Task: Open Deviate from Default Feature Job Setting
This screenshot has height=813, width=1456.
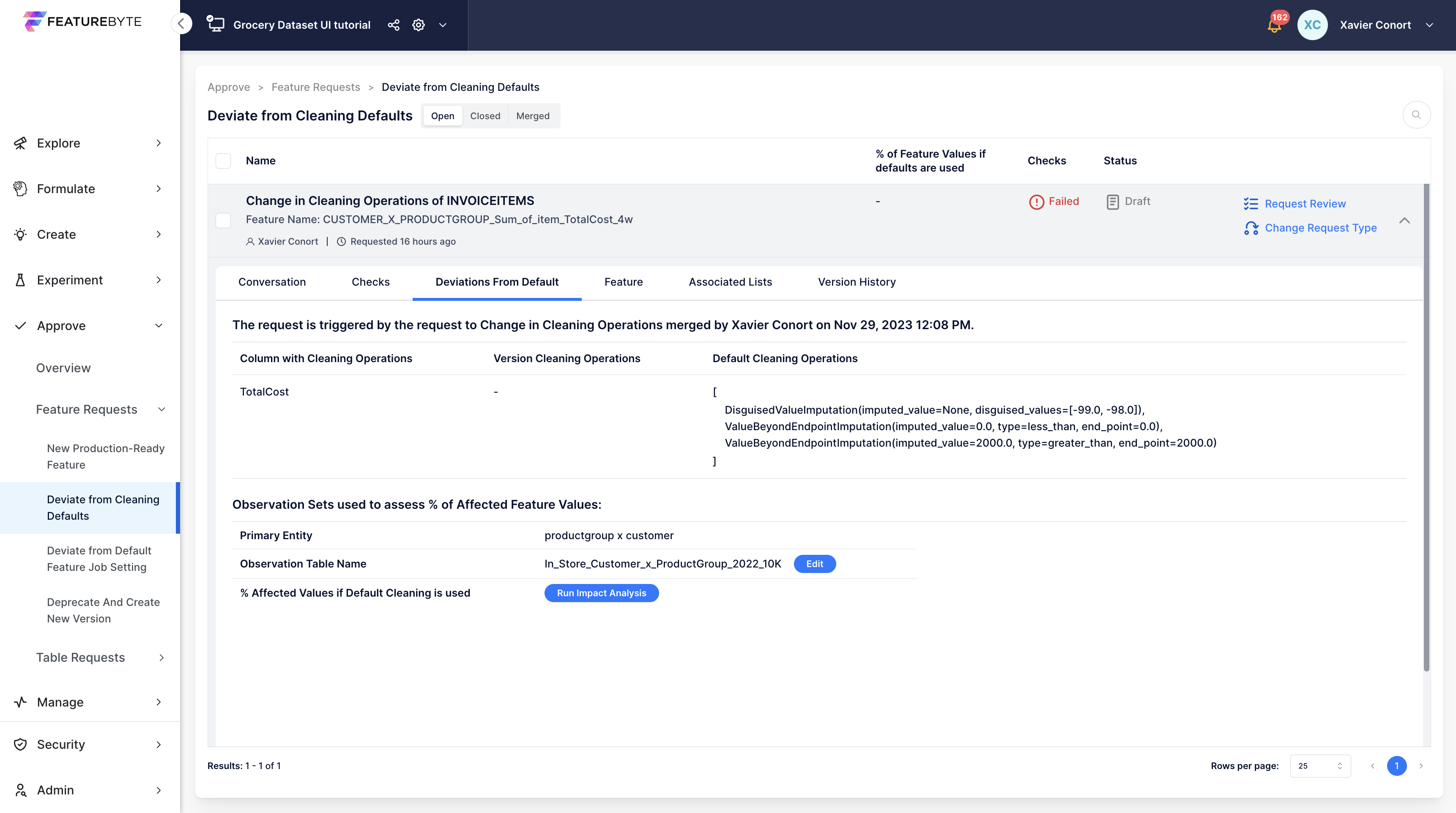Action: pos(99,559)
